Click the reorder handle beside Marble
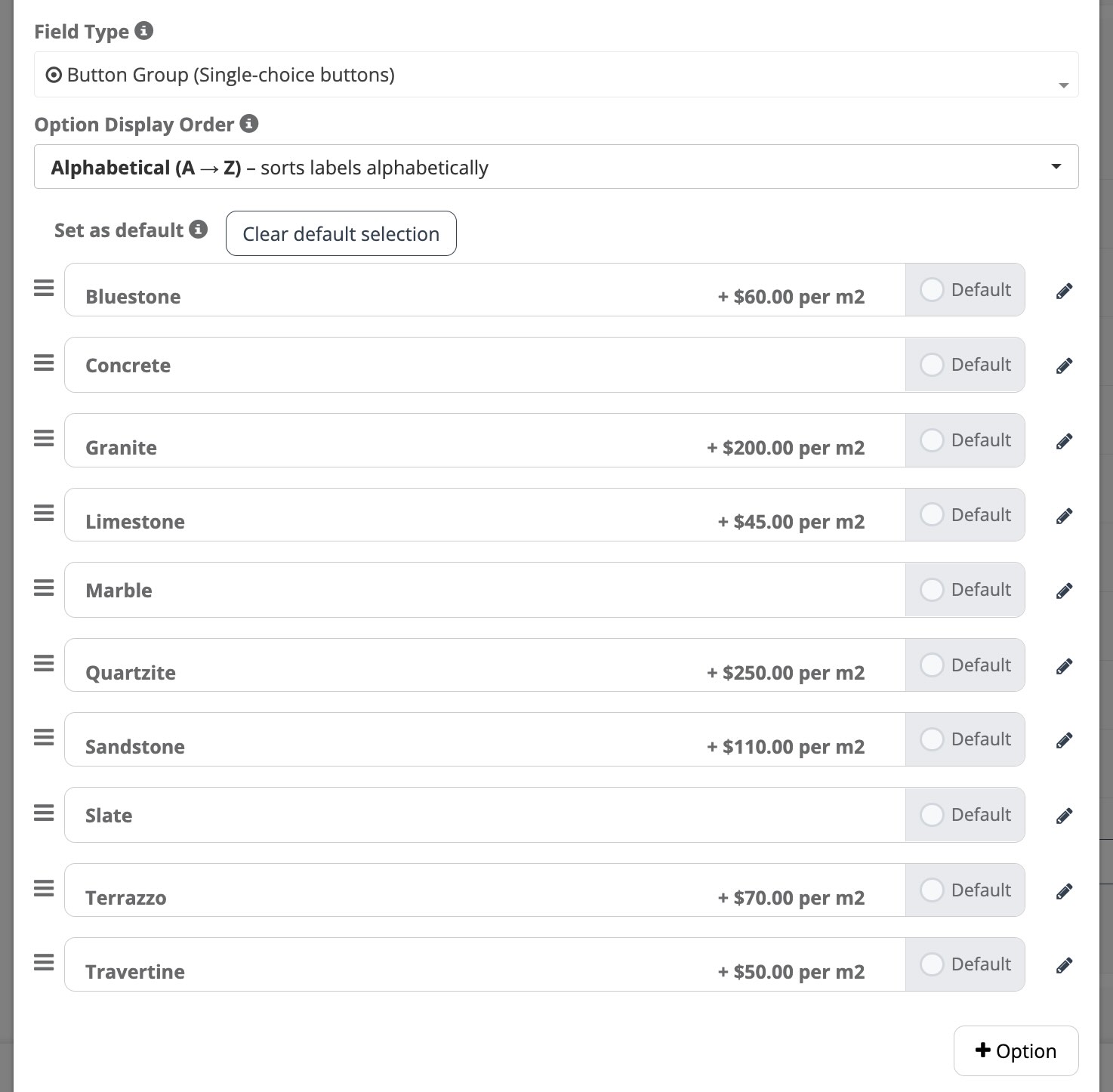 coord(44,588)
